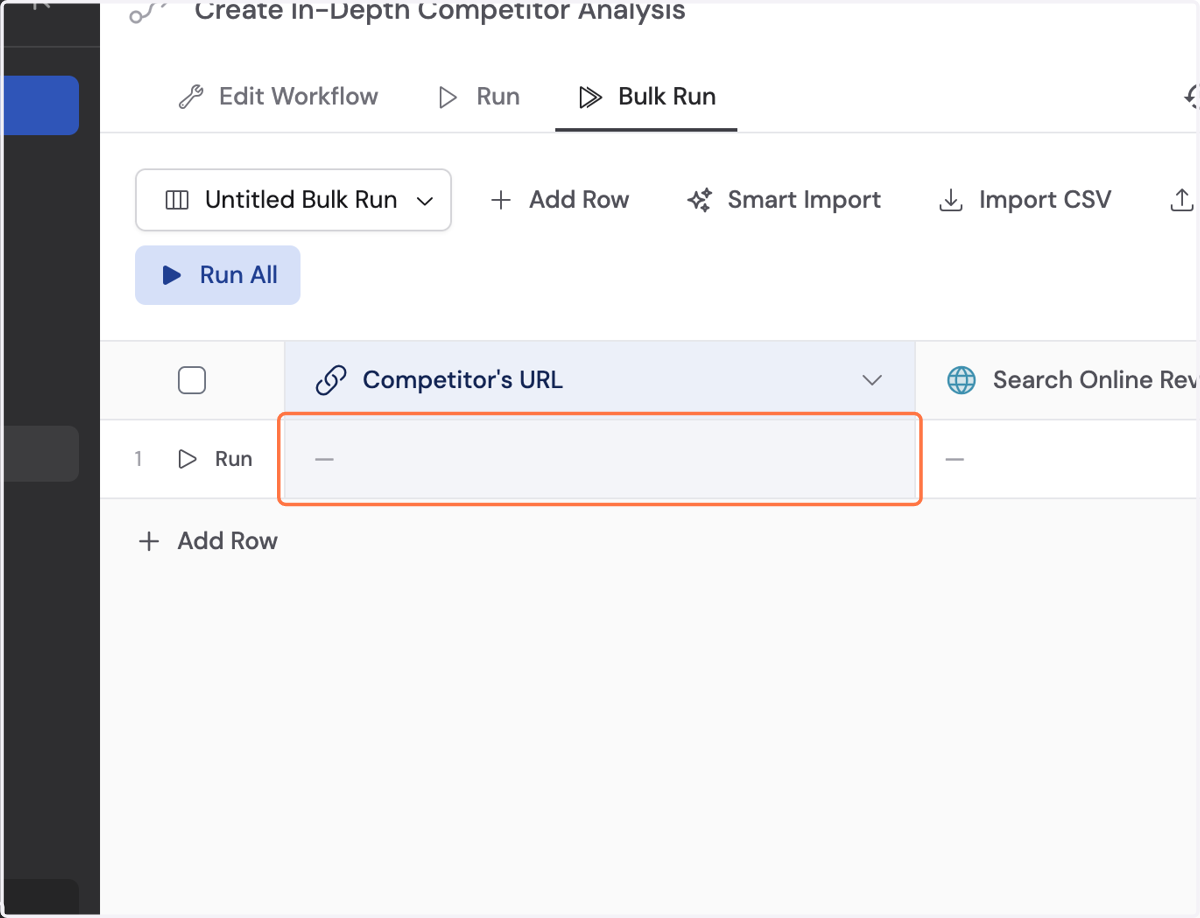Viewport: 1200px width, 918px height.
Task: Expand the Competitor's URL column chevron
Action: click(872, 380)
